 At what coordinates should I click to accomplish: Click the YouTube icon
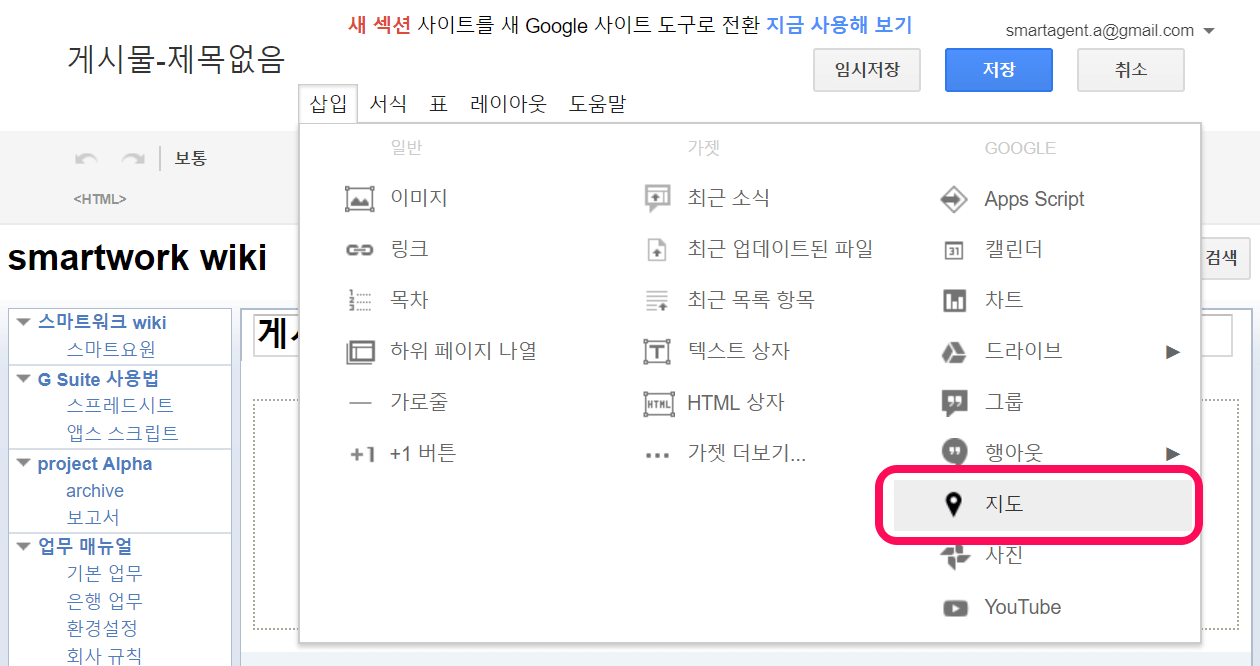pyautogui.click(x=954, y=607)
